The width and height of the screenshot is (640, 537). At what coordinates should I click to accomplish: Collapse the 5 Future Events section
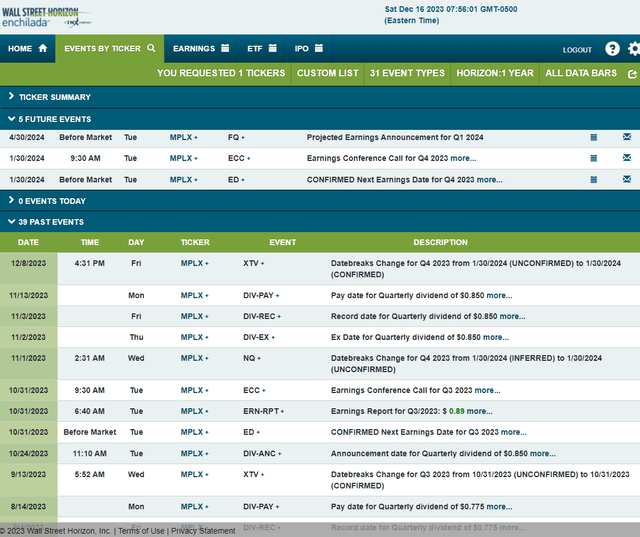tap(320, 119)
